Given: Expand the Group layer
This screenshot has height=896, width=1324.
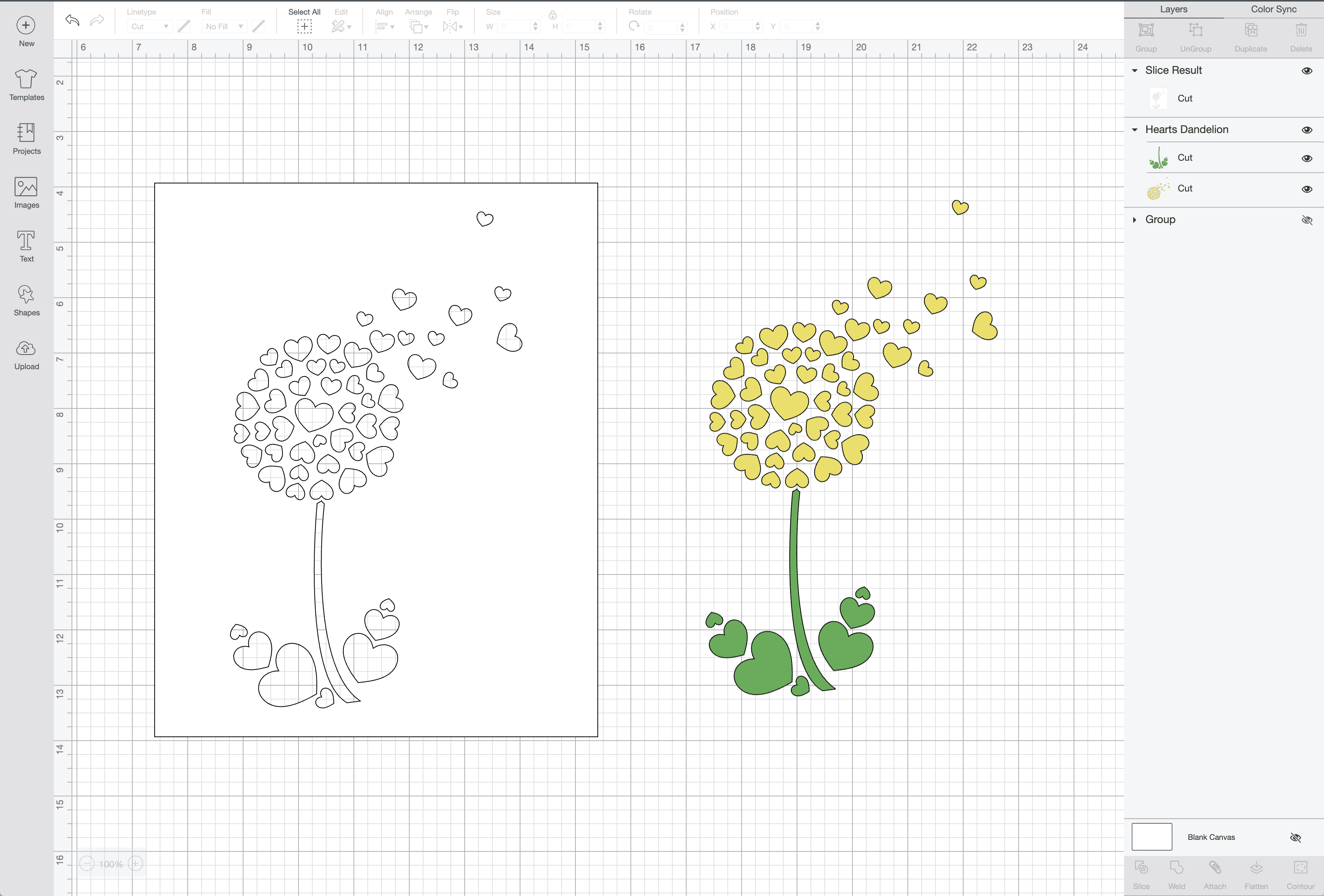Looking at the screenshot, I should click(1134, 220).
